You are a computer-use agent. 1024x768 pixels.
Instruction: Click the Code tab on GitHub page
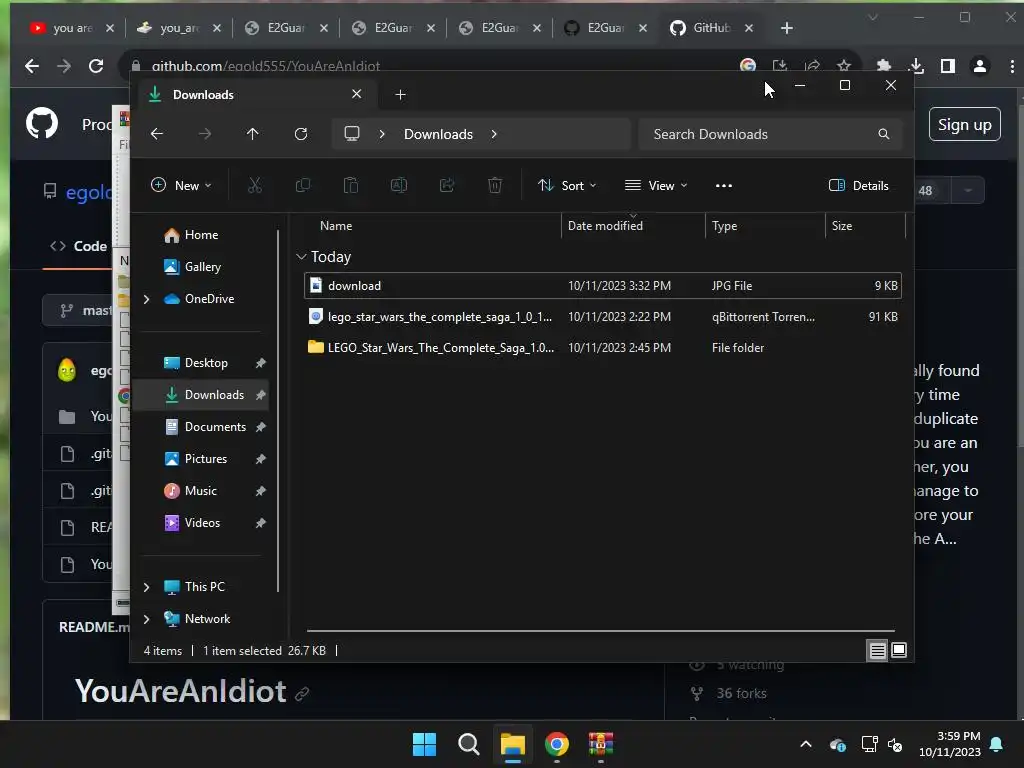coord(79,246)
